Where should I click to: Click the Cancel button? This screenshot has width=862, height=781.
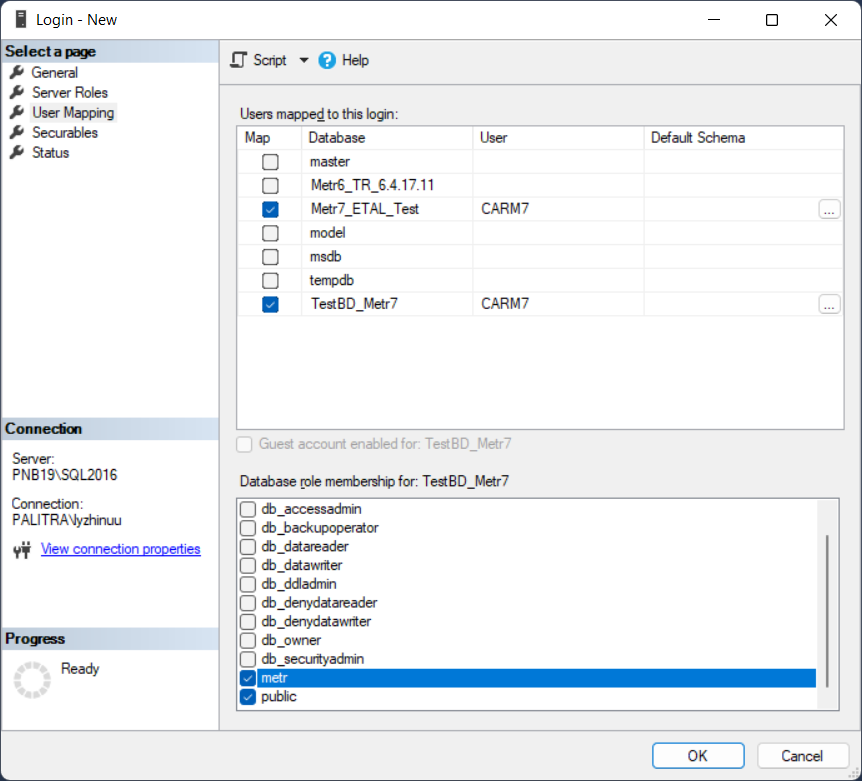[802, 756]
